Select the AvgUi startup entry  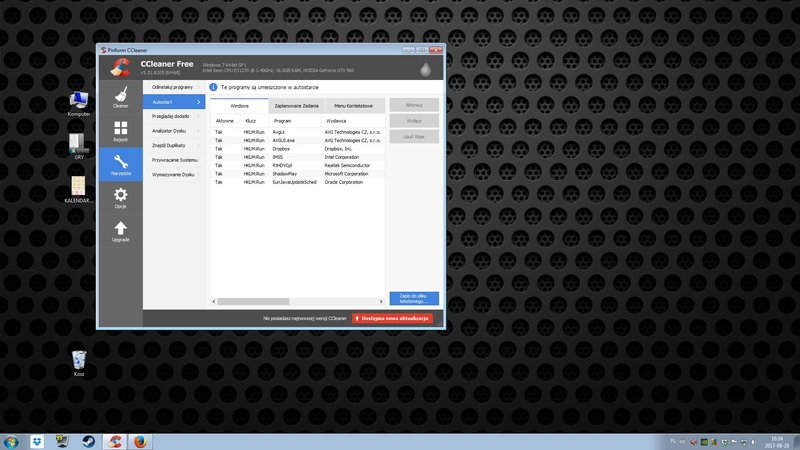pyautogui.click(x=297, y=132)
